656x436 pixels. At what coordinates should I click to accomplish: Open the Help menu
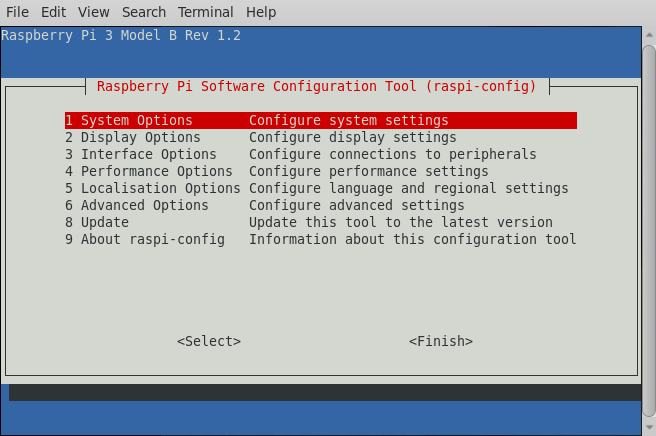click(x=261, y=12)
